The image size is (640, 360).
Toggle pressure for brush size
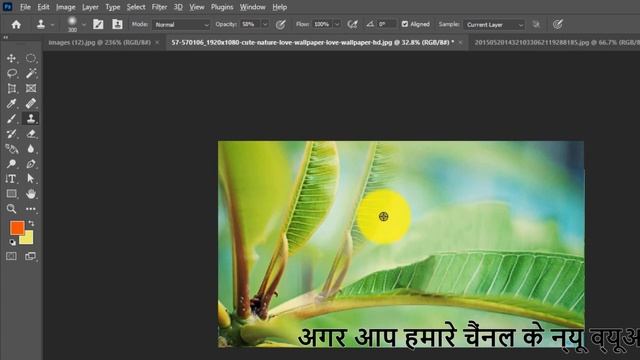(558, 24)
